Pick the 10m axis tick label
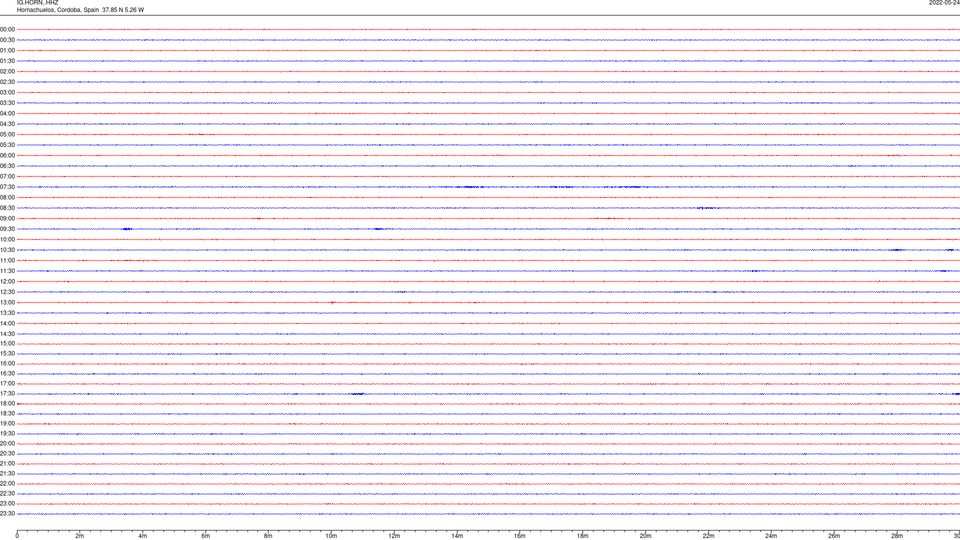Viewport: 960px width, 540px height. tap(331, 536)
